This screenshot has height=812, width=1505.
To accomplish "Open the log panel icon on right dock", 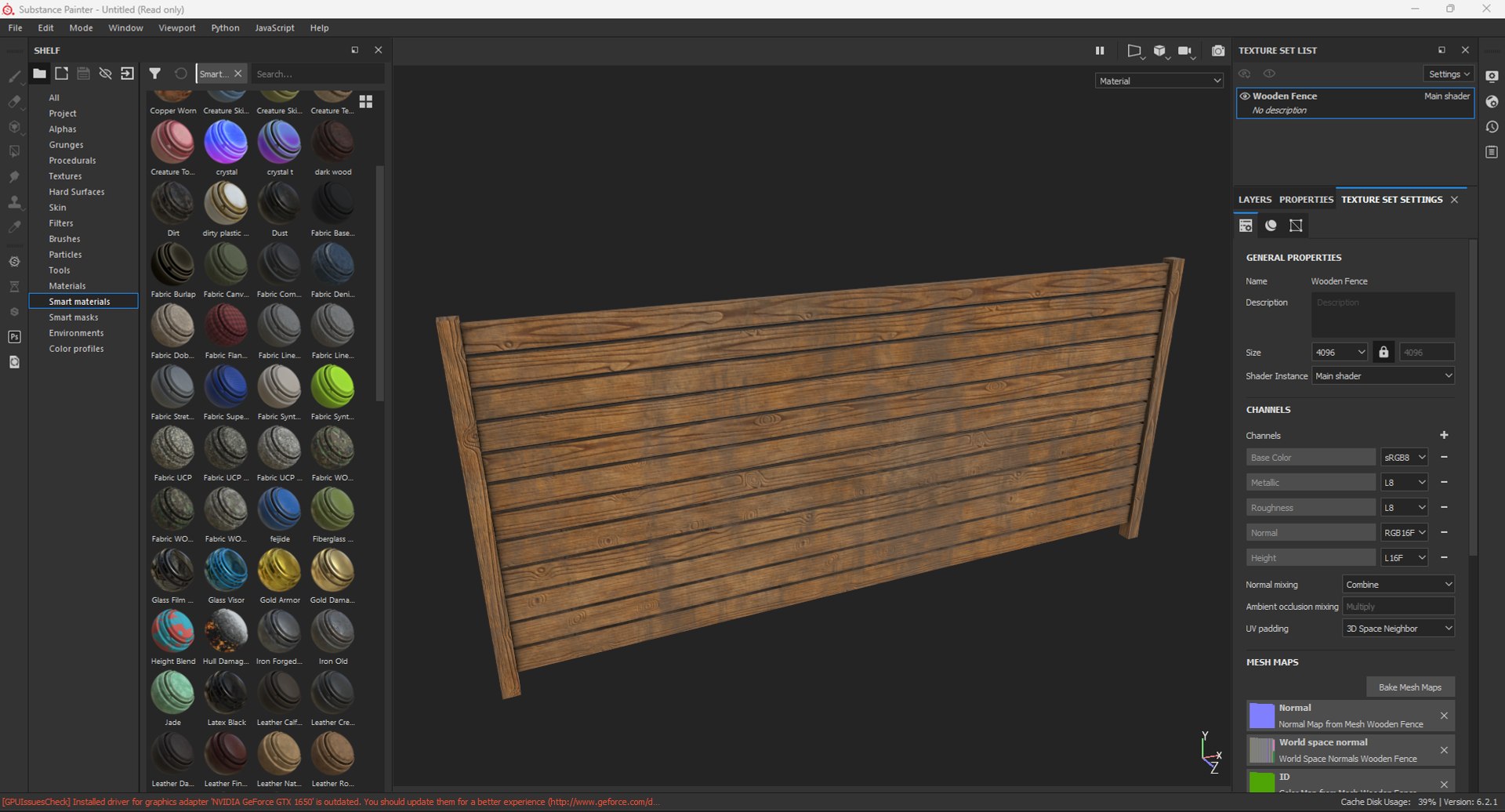I will 1492,152.
